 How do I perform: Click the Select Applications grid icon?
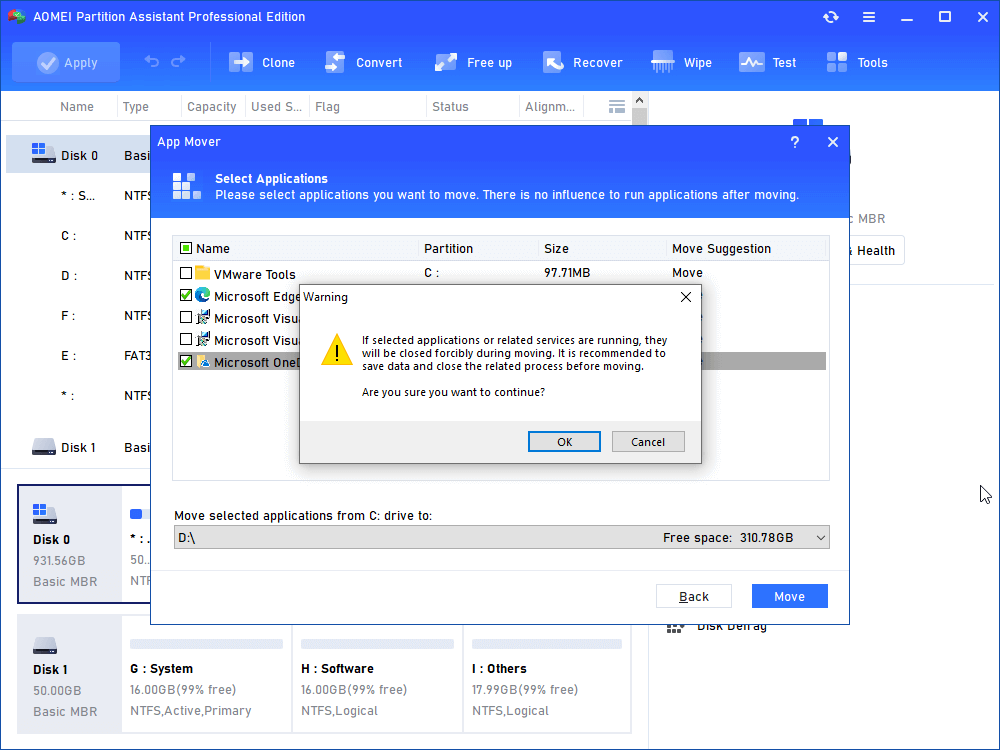point(187,186)
